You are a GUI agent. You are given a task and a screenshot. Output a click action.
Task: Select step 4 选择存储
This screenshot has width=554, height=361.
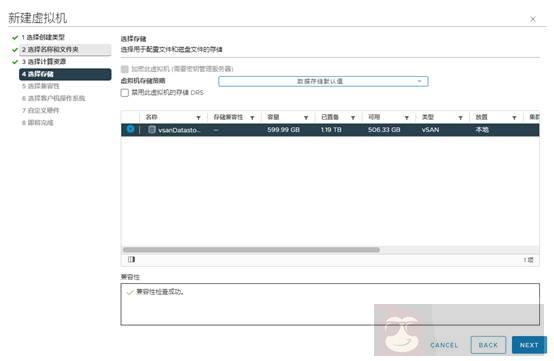pyautogui.click(x=65, y=74)
